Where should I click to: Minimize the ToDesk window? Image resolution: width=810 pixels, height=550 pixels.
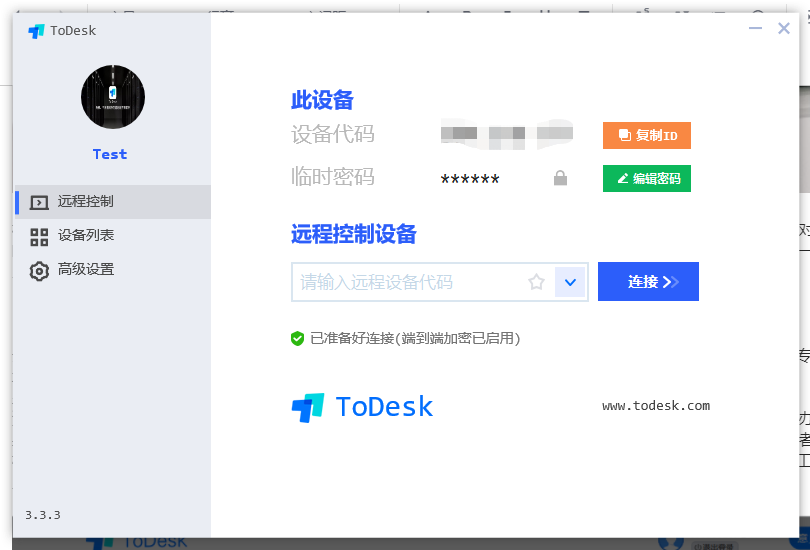click(x=755, y=28)
